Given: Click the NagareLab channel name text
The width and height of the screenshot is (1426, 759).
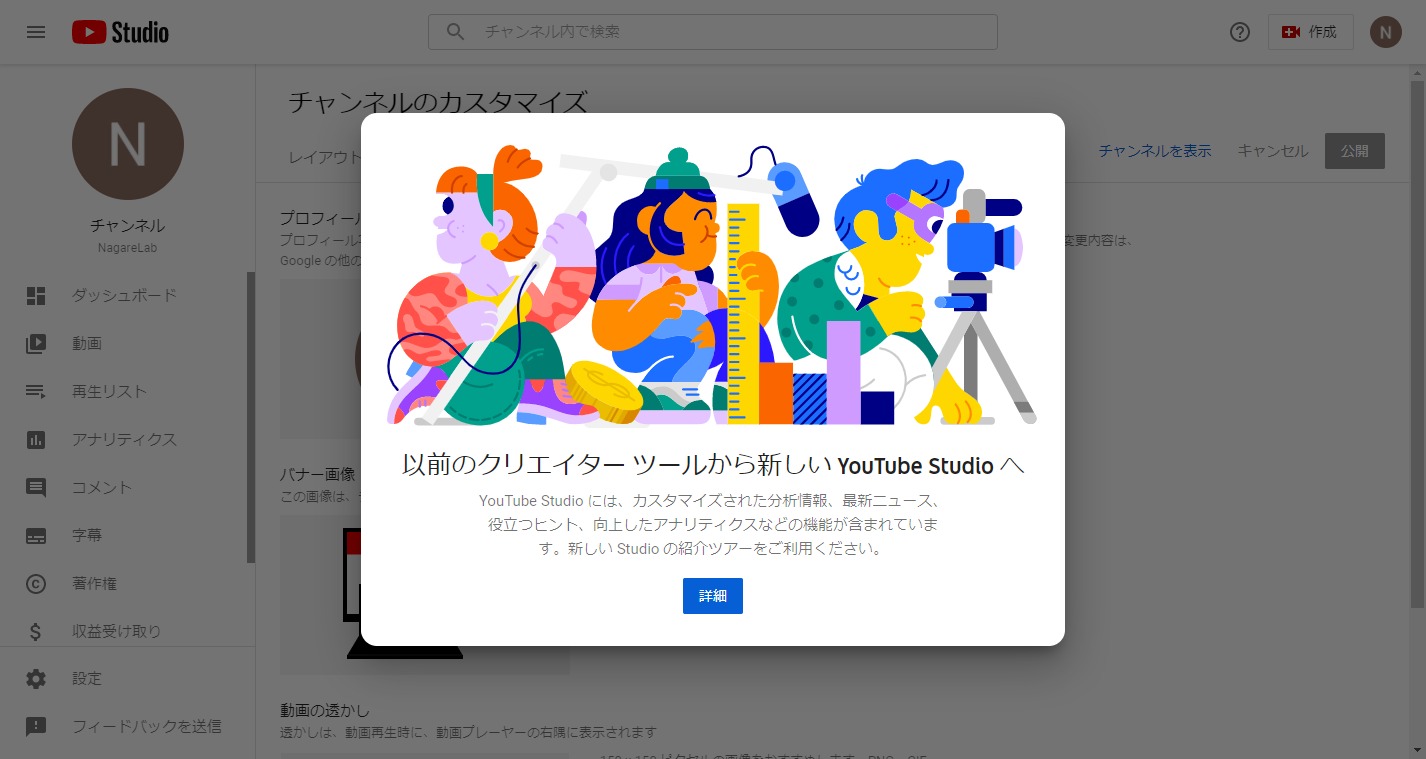Looking at the screenshot, I should point(128,248).
